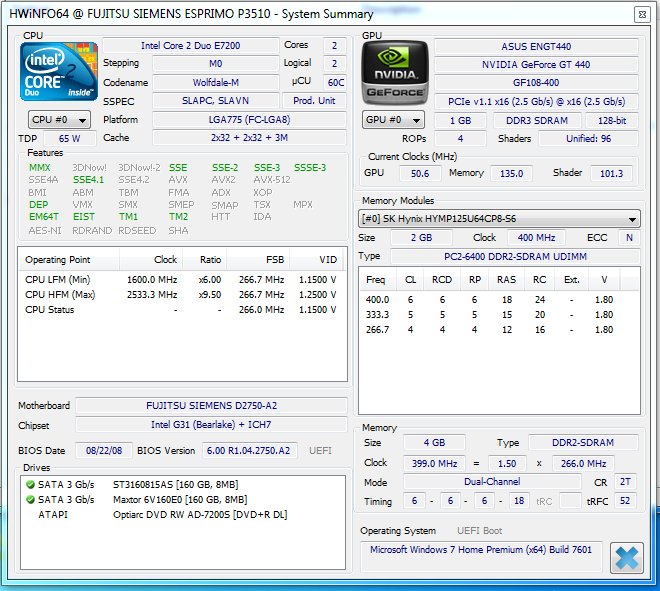The width and height of the screenshot is (660, 591).
Task: Open the CPU #0 selector dropdown
Action: (59, 120)
